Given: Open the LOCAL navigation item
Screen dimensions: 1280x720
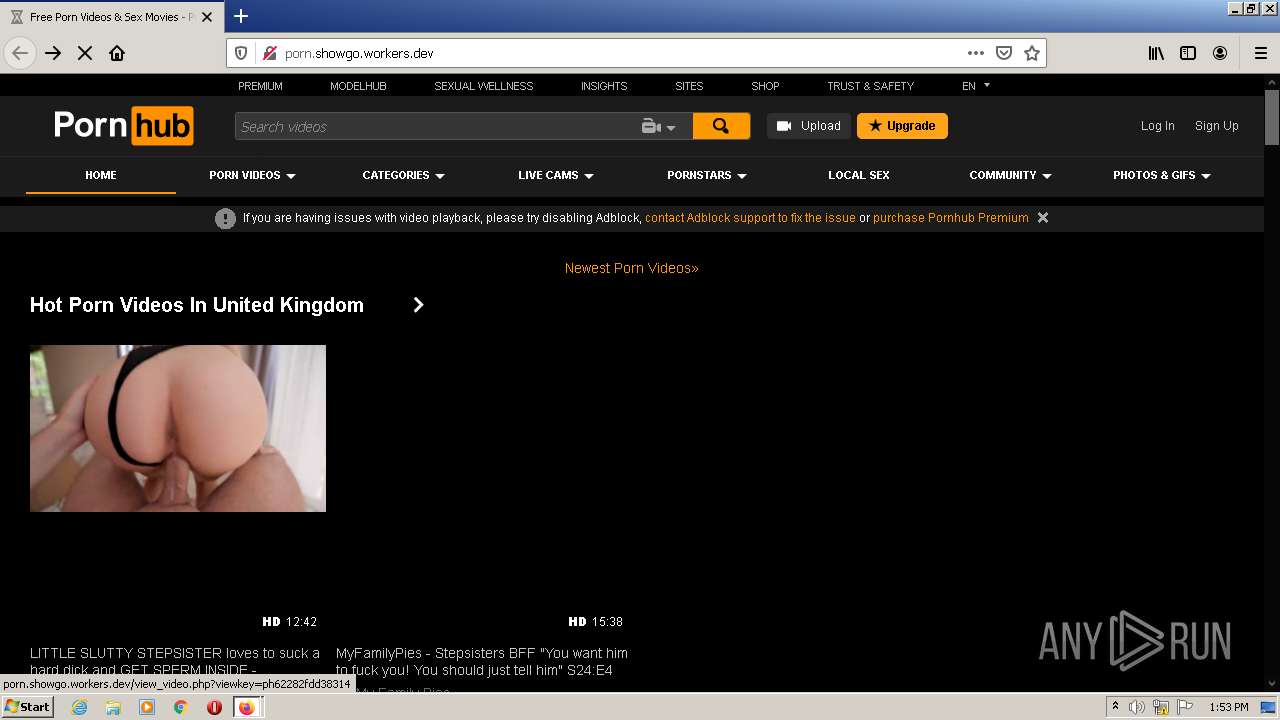Looking at the screenshot, I should tap(859, 175).
